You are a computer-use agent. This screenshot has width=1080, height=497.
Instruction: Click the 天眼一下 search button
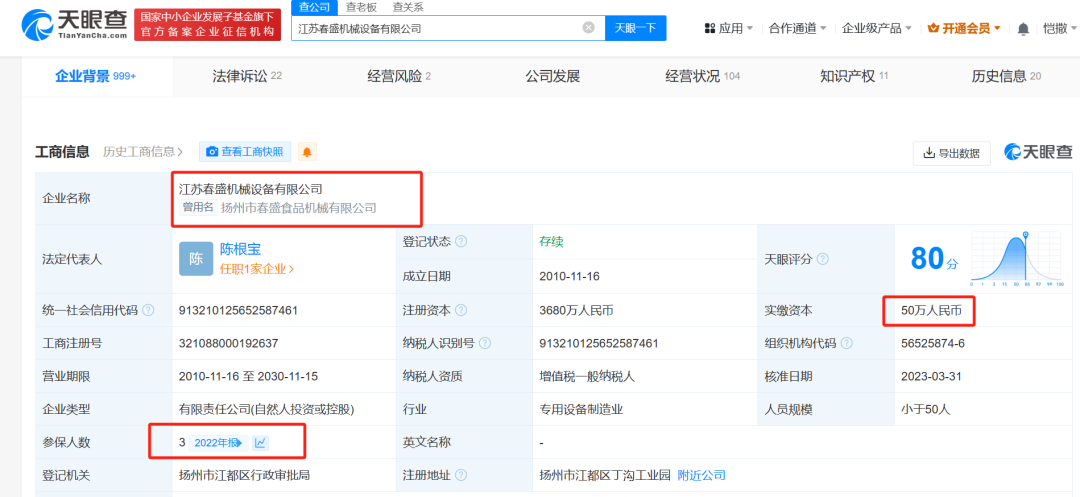(x=635, y=28)
